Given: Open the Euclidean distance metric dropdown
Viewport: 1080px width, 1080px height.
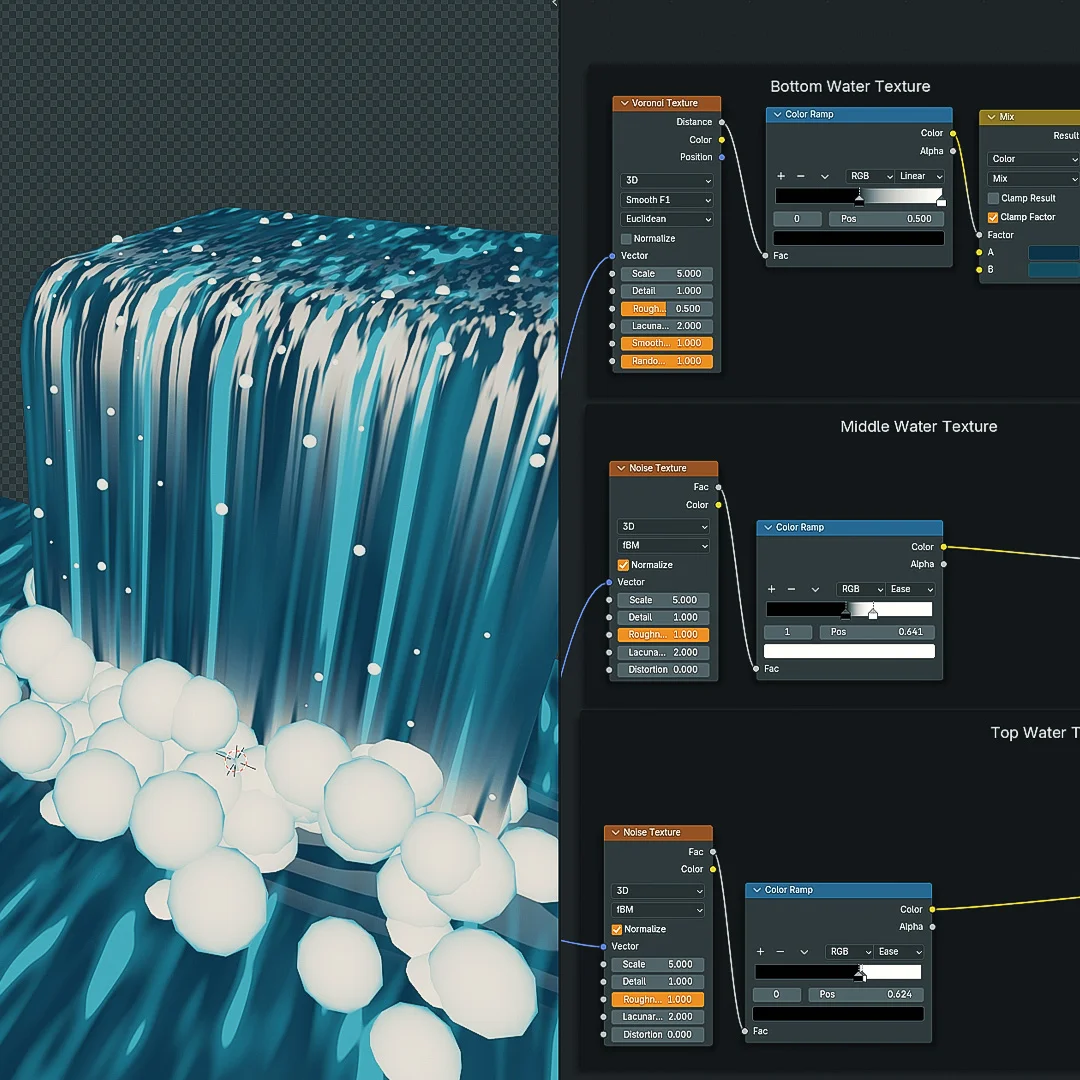Looking at the screenshot, I should 667,219.
